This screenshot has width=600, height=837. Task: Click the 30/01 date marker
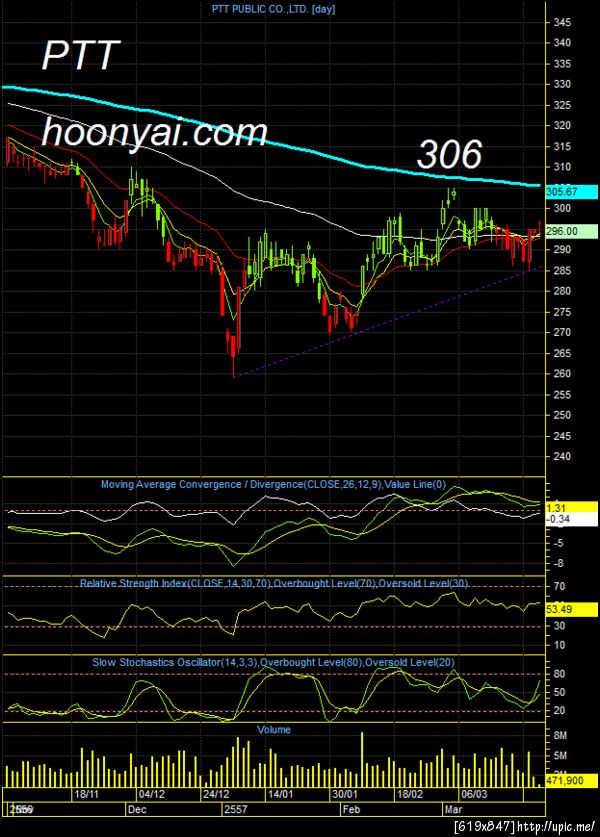[x=344, y=794]
